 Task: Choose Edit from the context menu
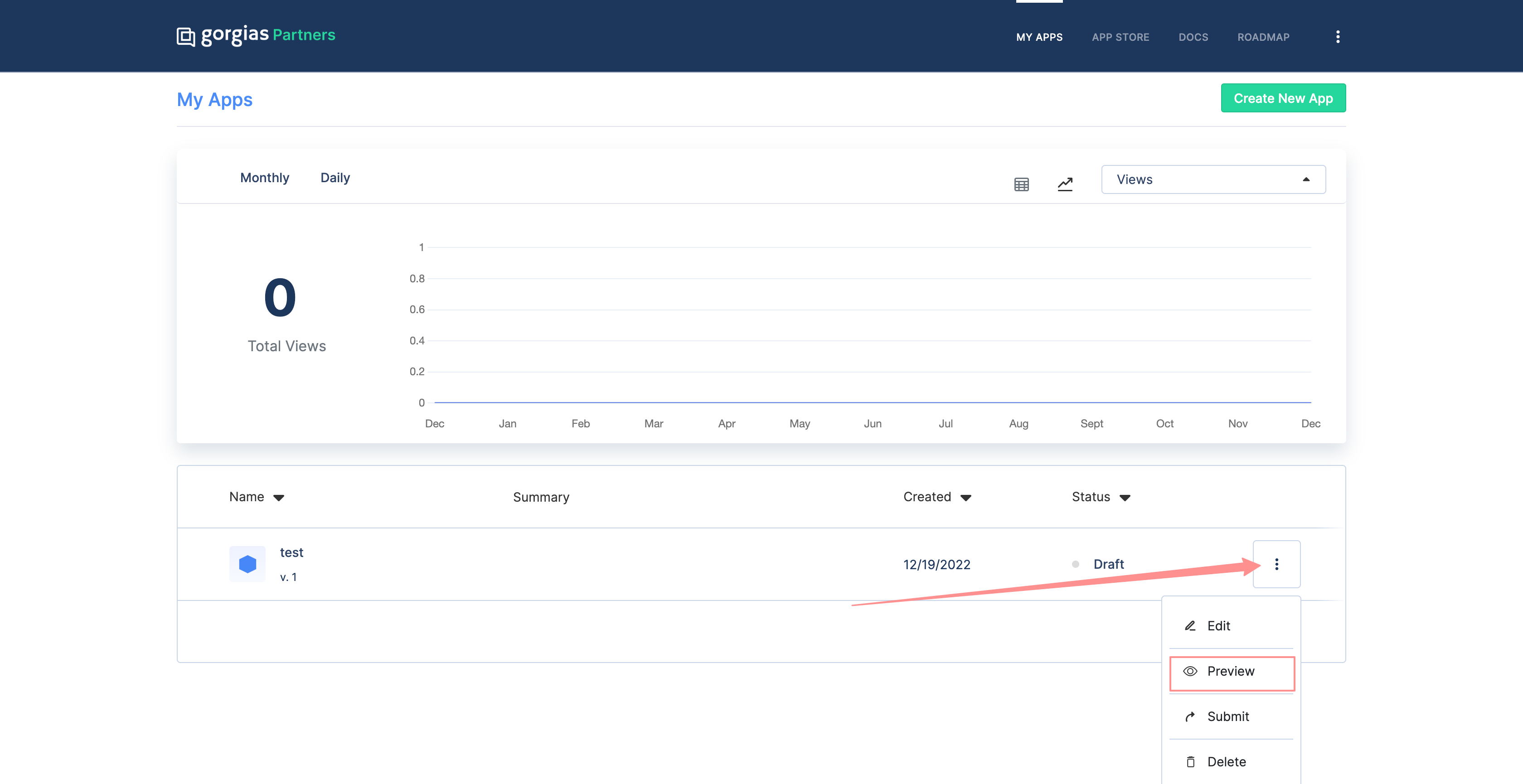click(1232, 626)
